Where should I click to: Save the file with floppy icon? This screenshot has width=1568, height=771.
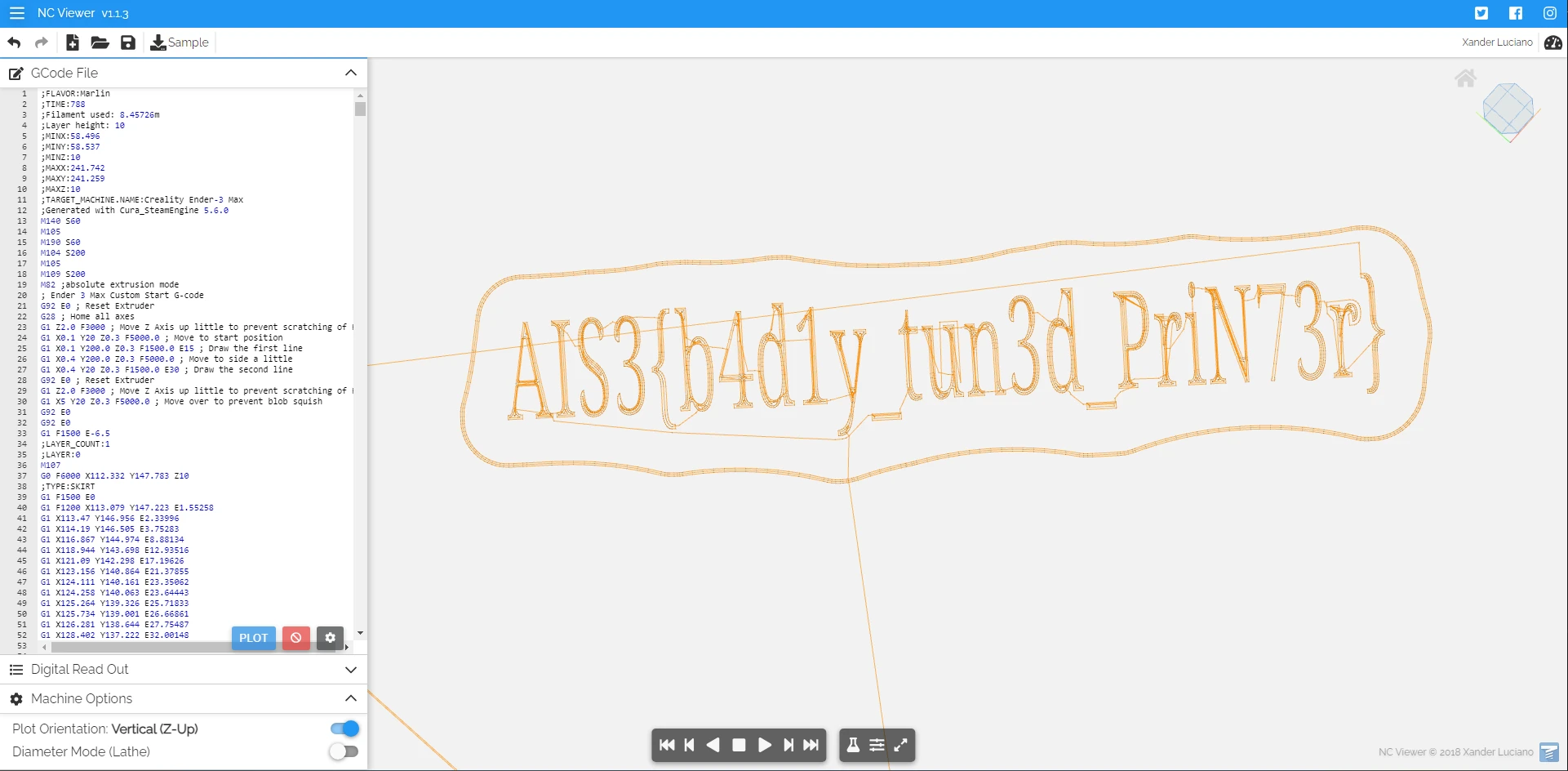pos(128,42)
